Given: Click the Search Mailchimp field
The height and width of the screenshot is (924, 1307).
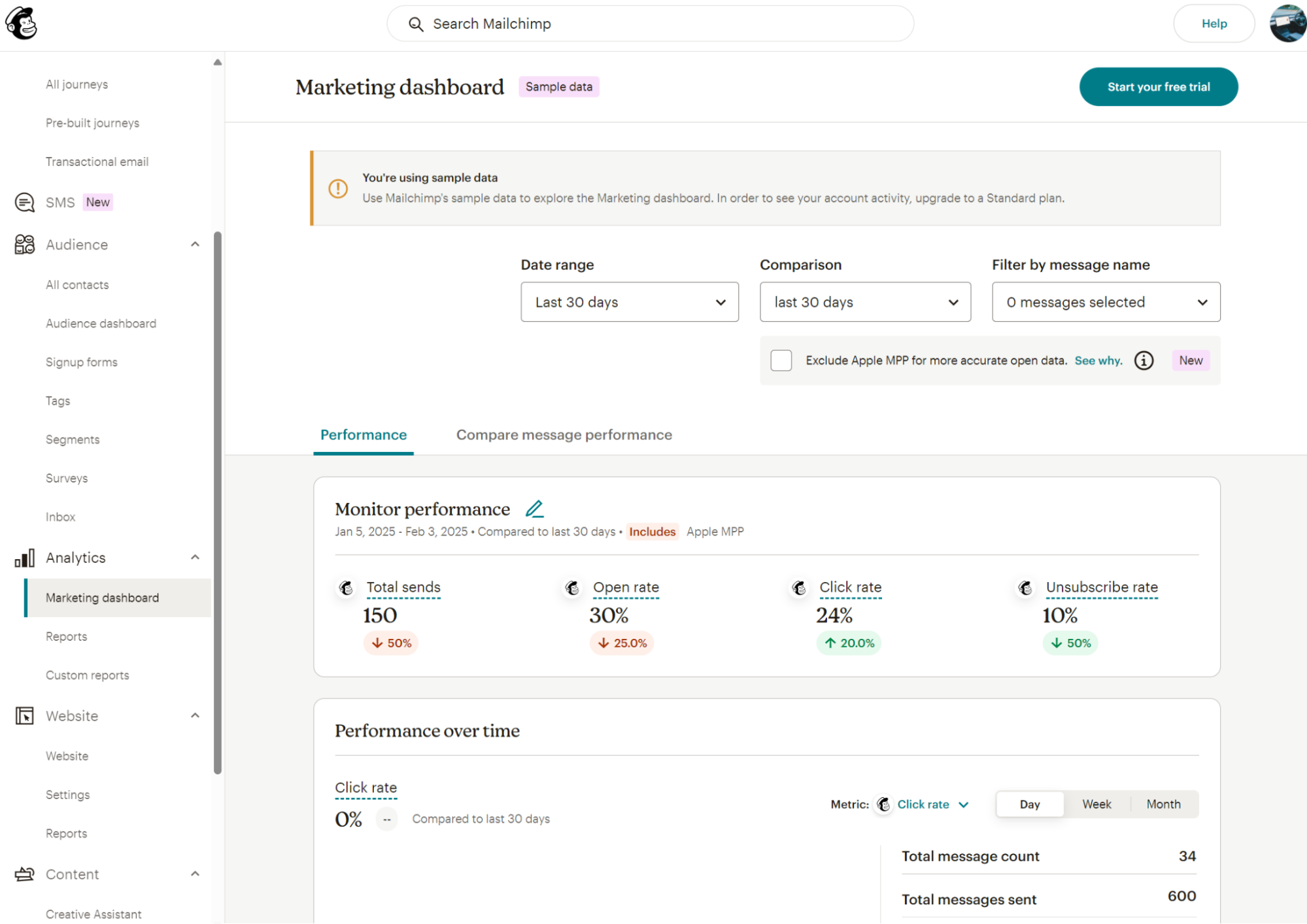Looking at the screenshot, I should click(651, 24).
